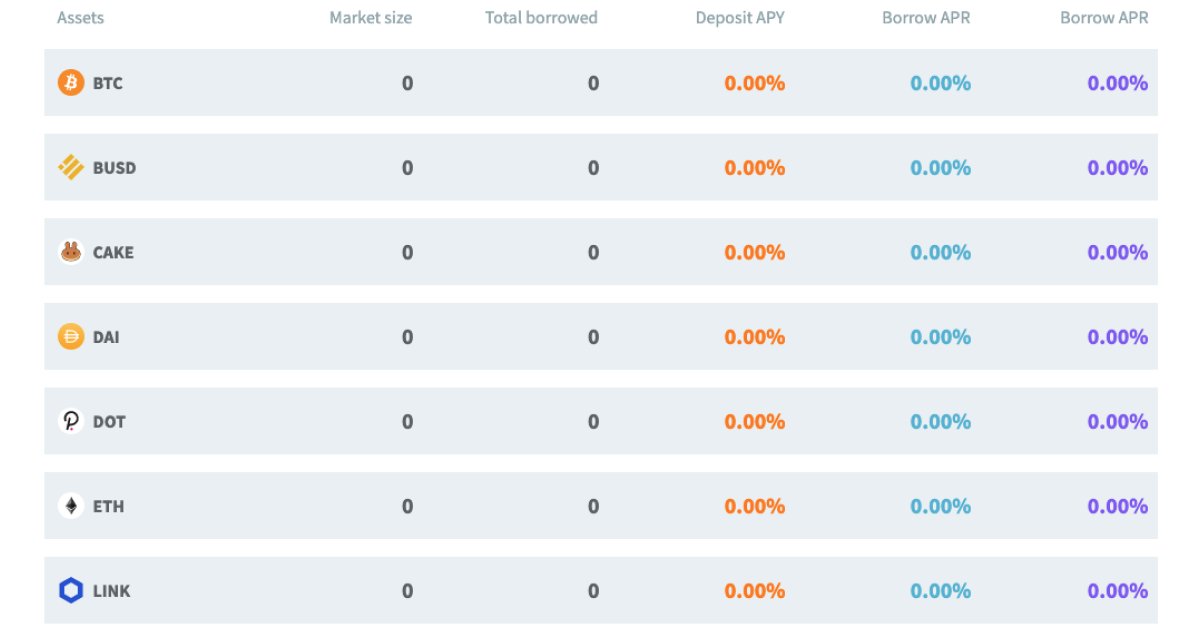Click the BTC Bitcoin coin icon
This screenshot has width=1200, height=628.
pyautogui.click(x=68, y=83)
